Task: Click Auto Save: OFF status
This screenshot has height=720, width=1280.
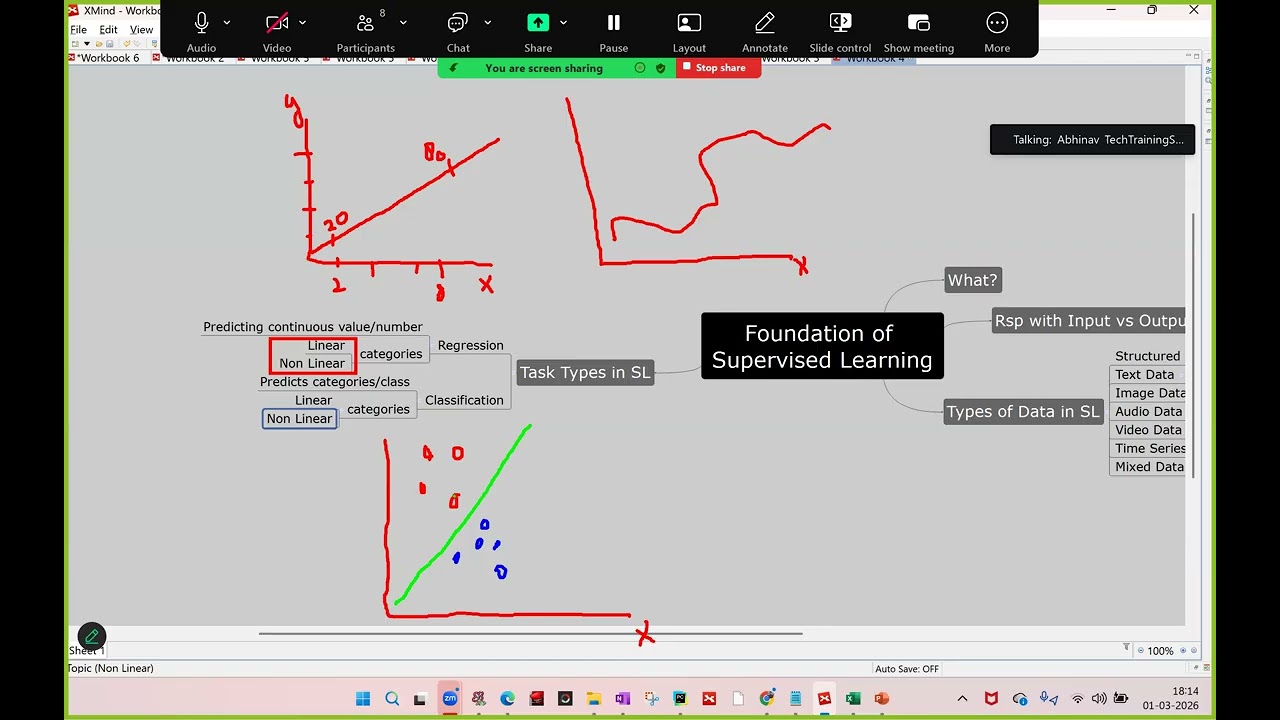Action: click(x=907, y=669)
